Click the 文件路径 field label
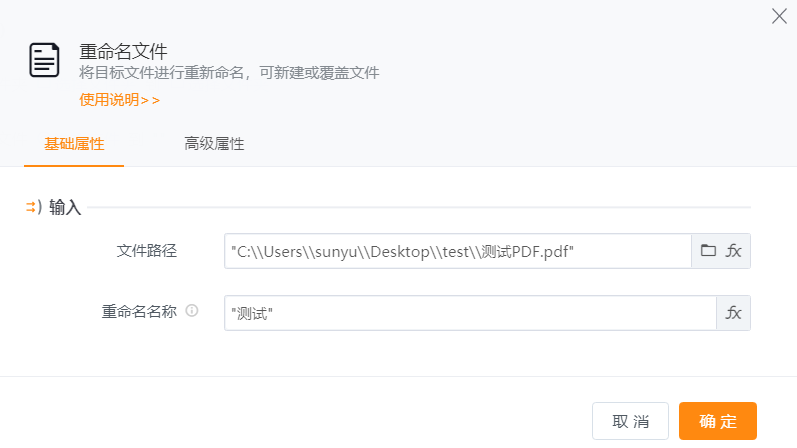 pyautogui.click(x=147, y=250)
